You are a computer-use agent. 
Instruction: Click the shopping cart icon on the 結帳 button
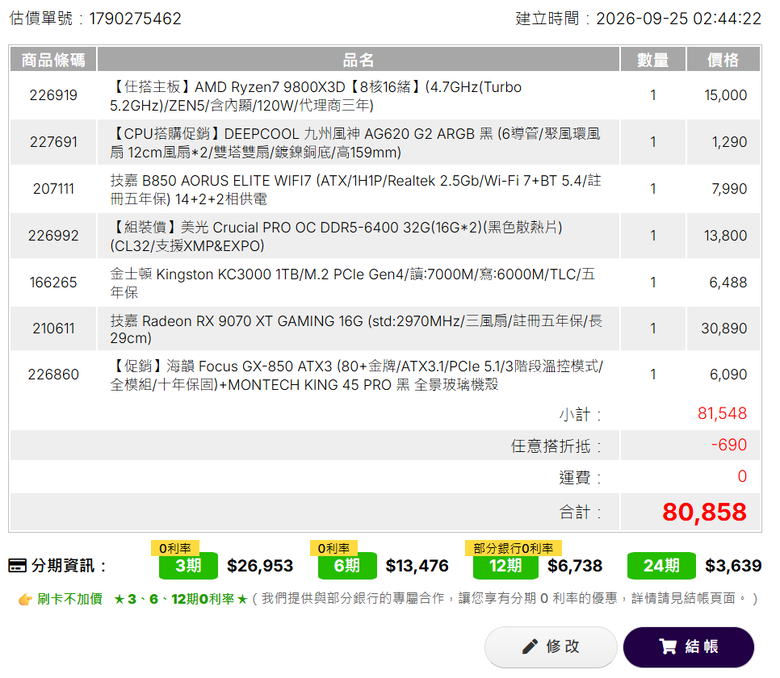(x=668, y=646)
